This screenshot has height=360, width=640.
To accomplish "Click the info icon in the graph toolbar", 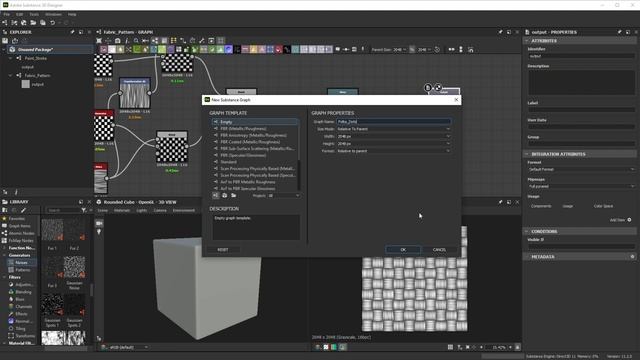I will (x=127, y=41).
